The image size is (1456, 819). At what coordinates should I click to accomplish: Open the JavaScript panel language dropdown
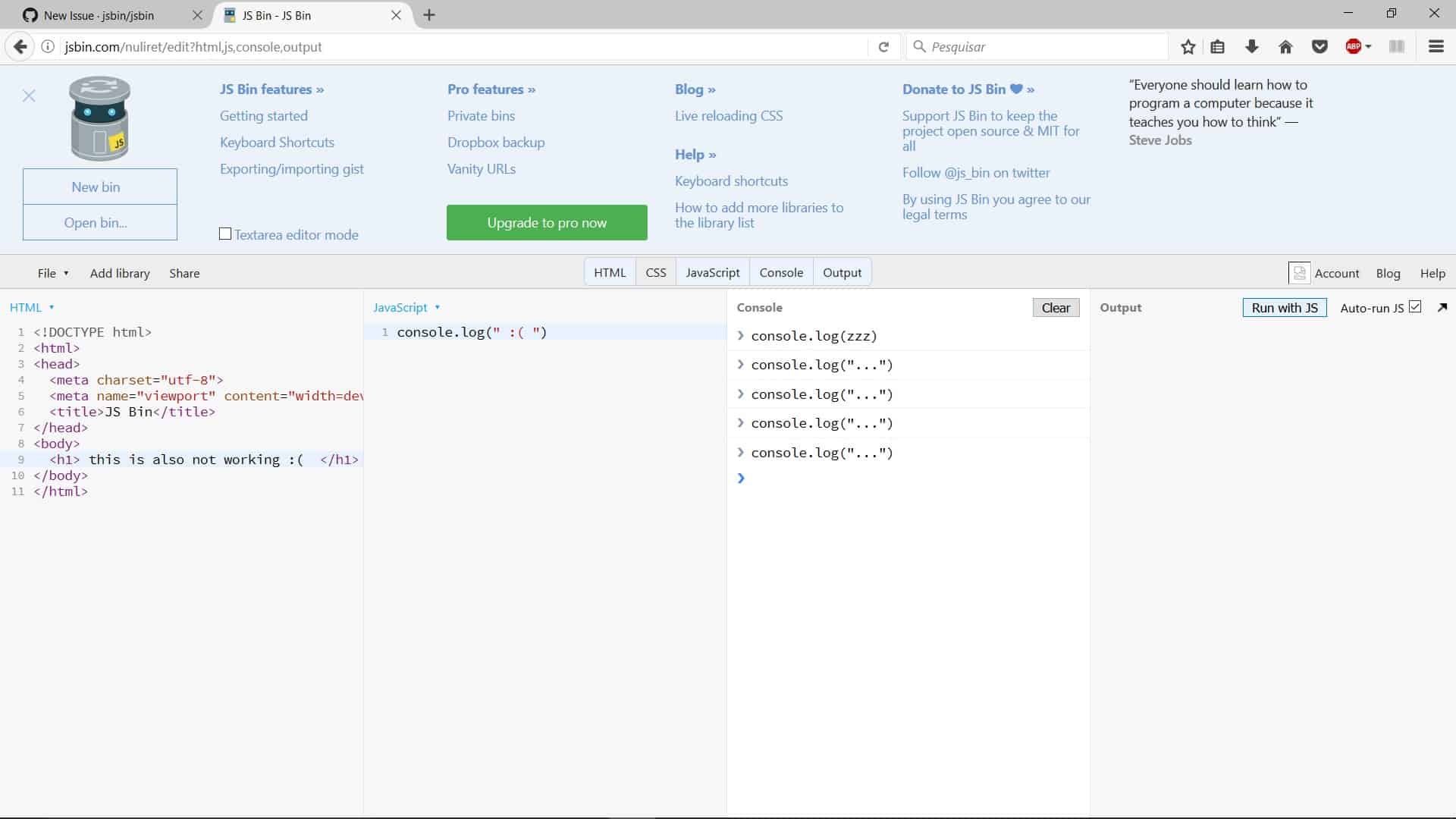pos(438,307)
